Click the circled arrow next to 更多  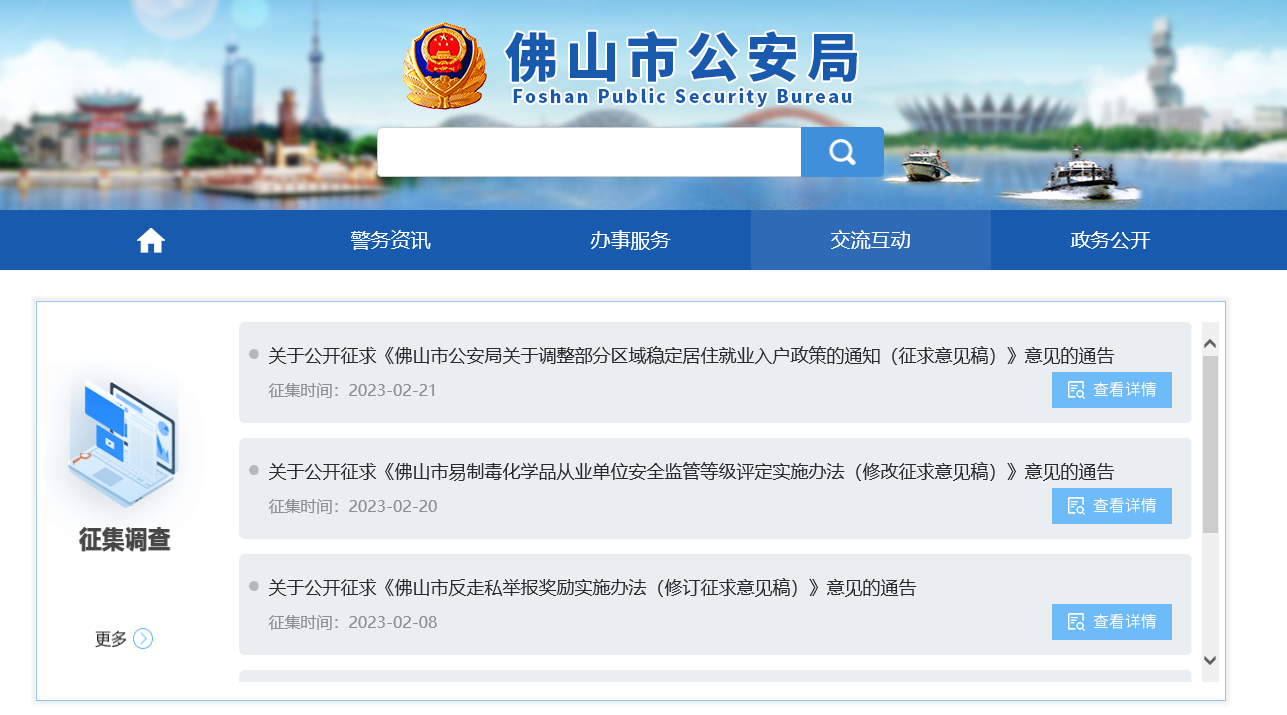pyautogui.click(x=143, y=638)
